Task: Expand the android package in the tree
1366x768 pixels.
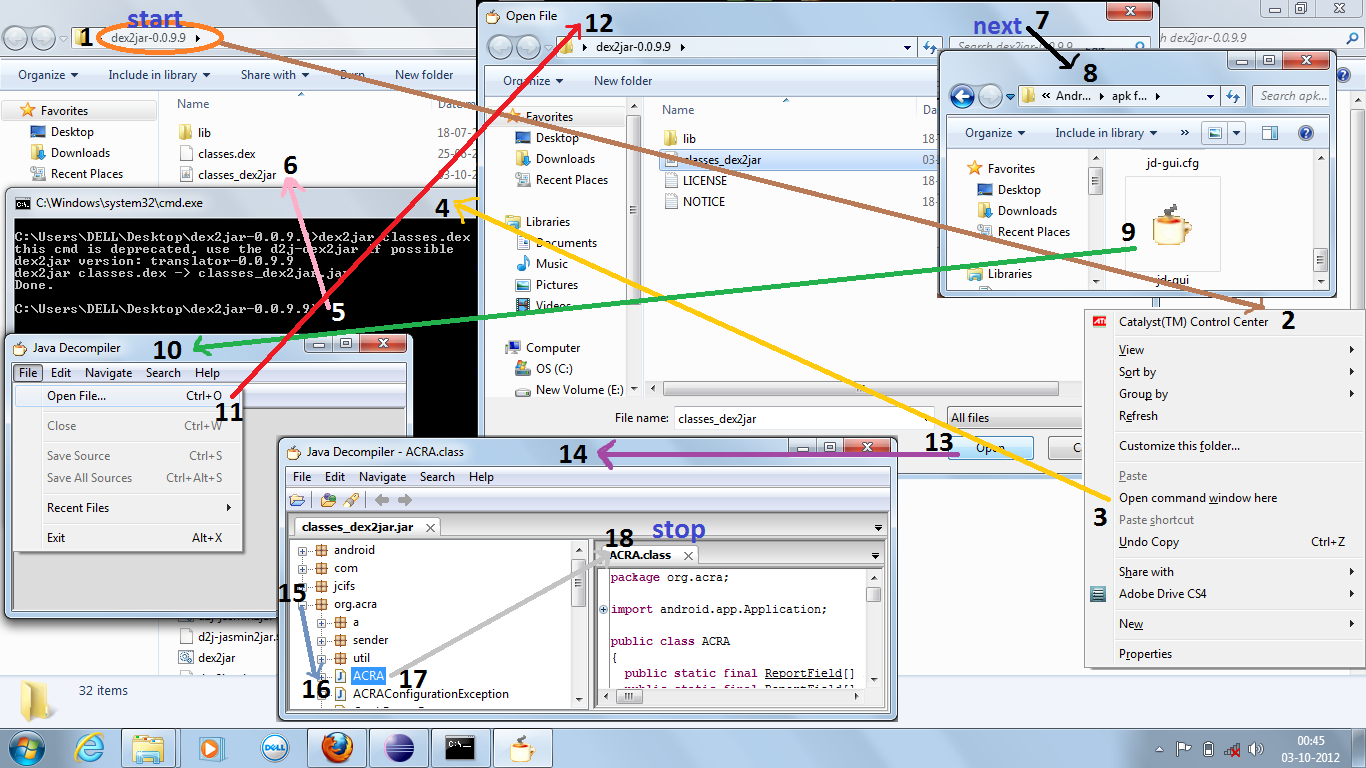Action: (x=303, y=550)
